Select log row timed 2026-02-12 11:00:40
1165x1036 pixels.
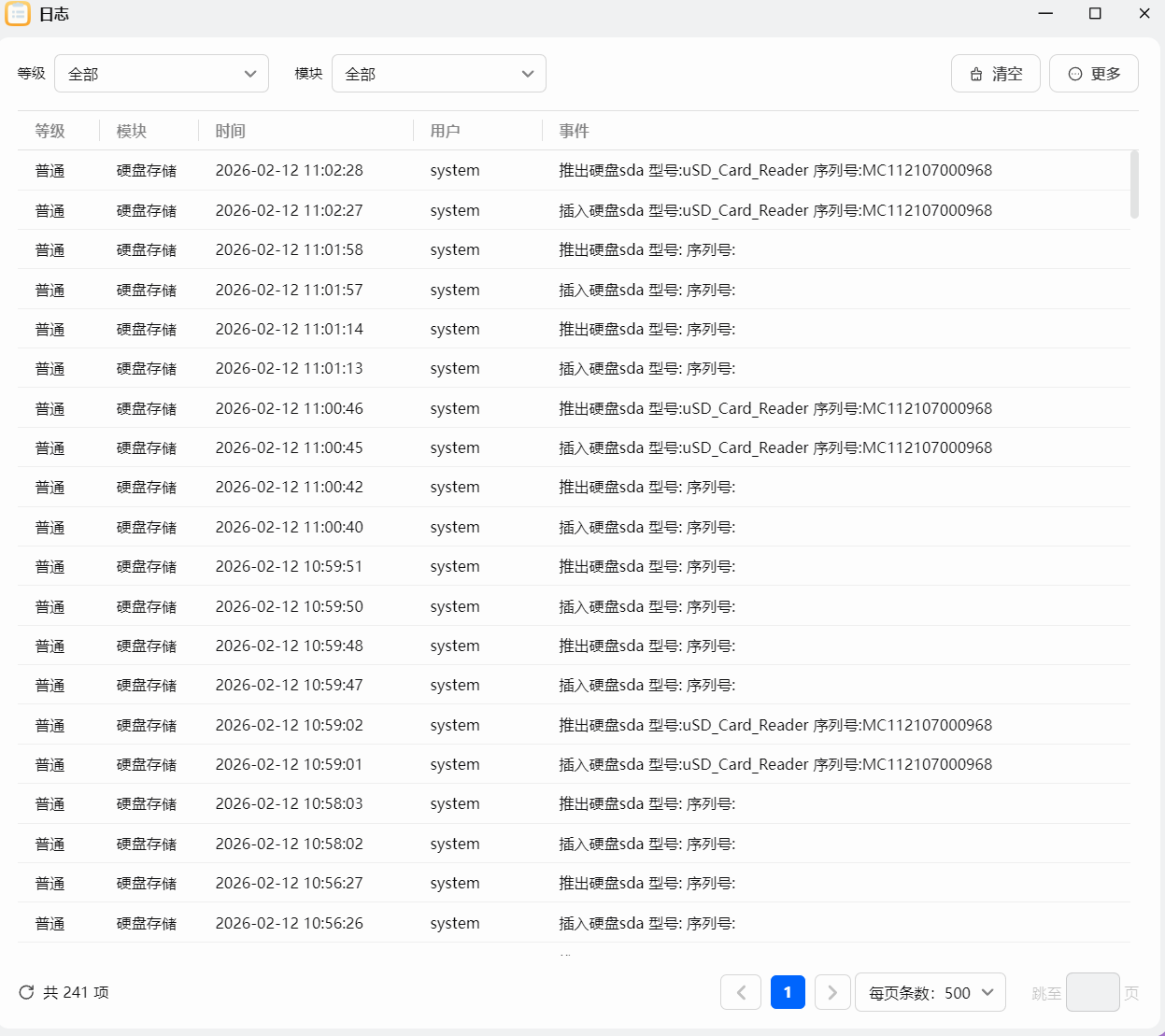coord(574,527)
